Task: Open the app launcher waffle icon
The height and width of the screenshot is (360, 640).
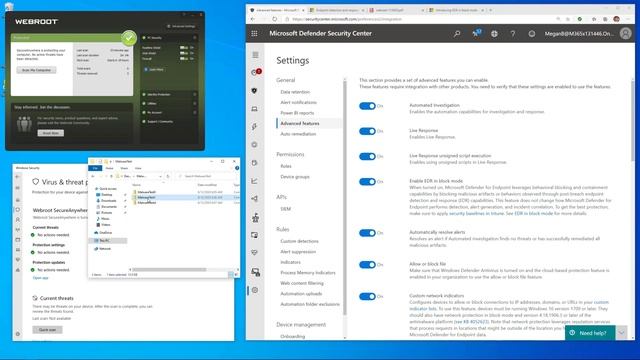Action: (254, 33)
